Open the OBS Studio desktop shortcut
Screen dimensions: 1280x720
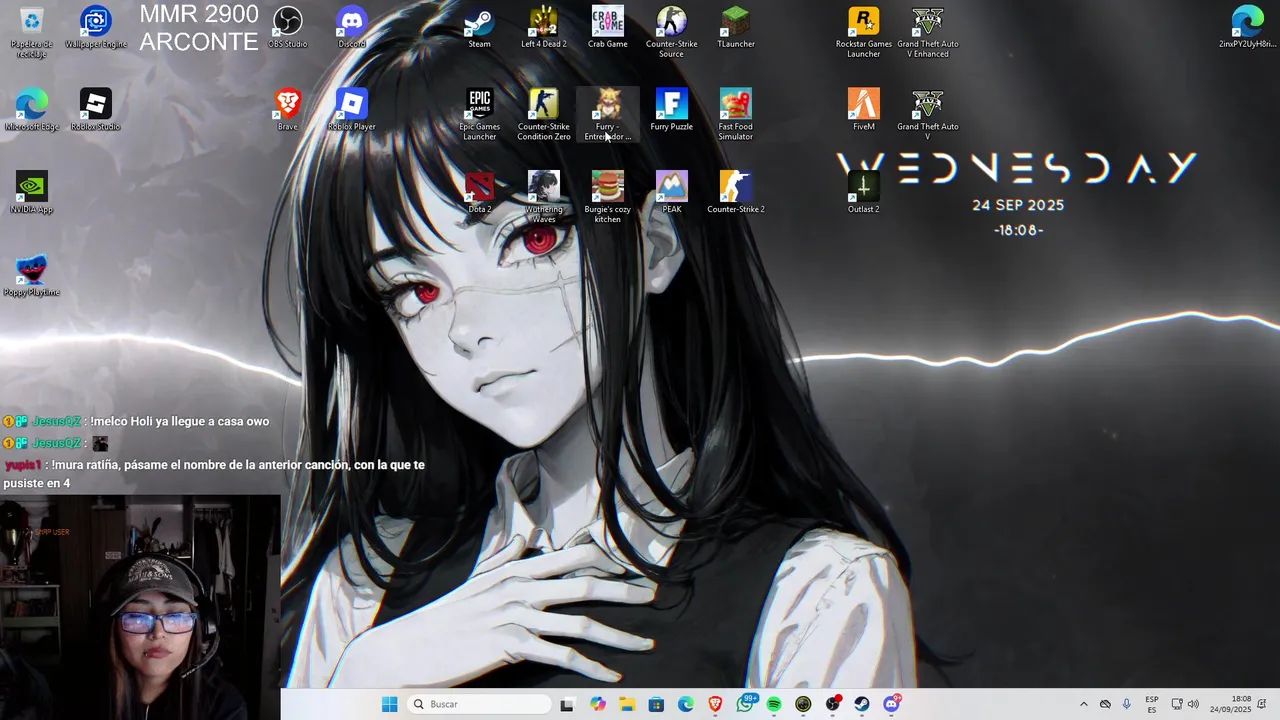click(288, 27)
